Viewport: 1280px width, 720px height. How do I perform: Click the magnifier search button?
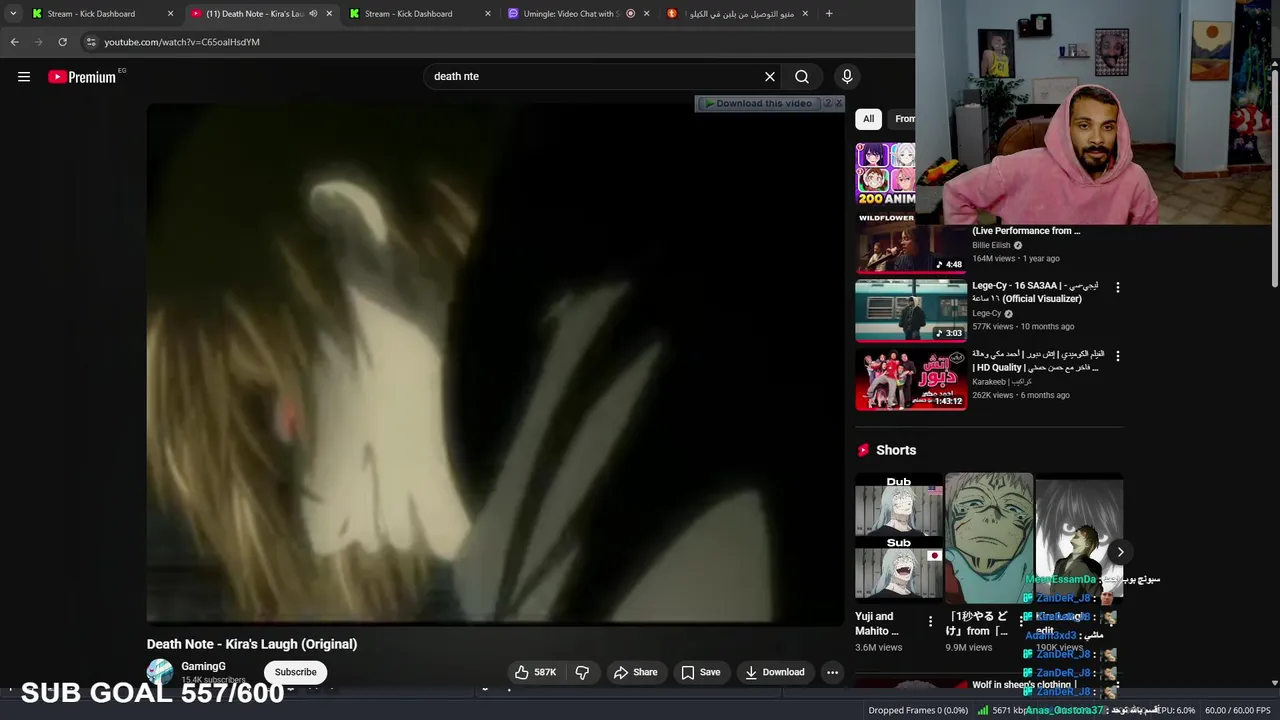(x=802, y=77)
